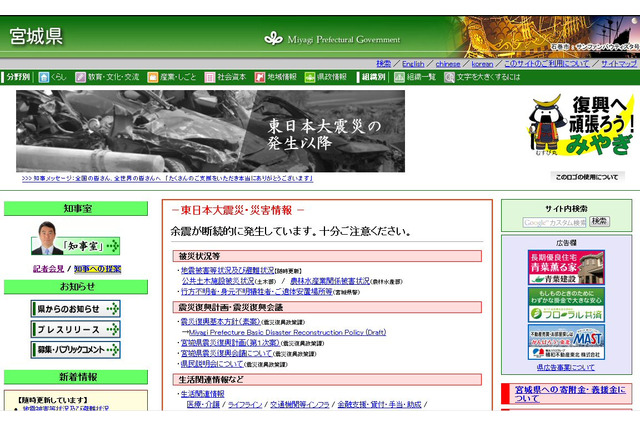Open the 交通機関等インフラ link
Screen dimensions: 640x426
300,404
